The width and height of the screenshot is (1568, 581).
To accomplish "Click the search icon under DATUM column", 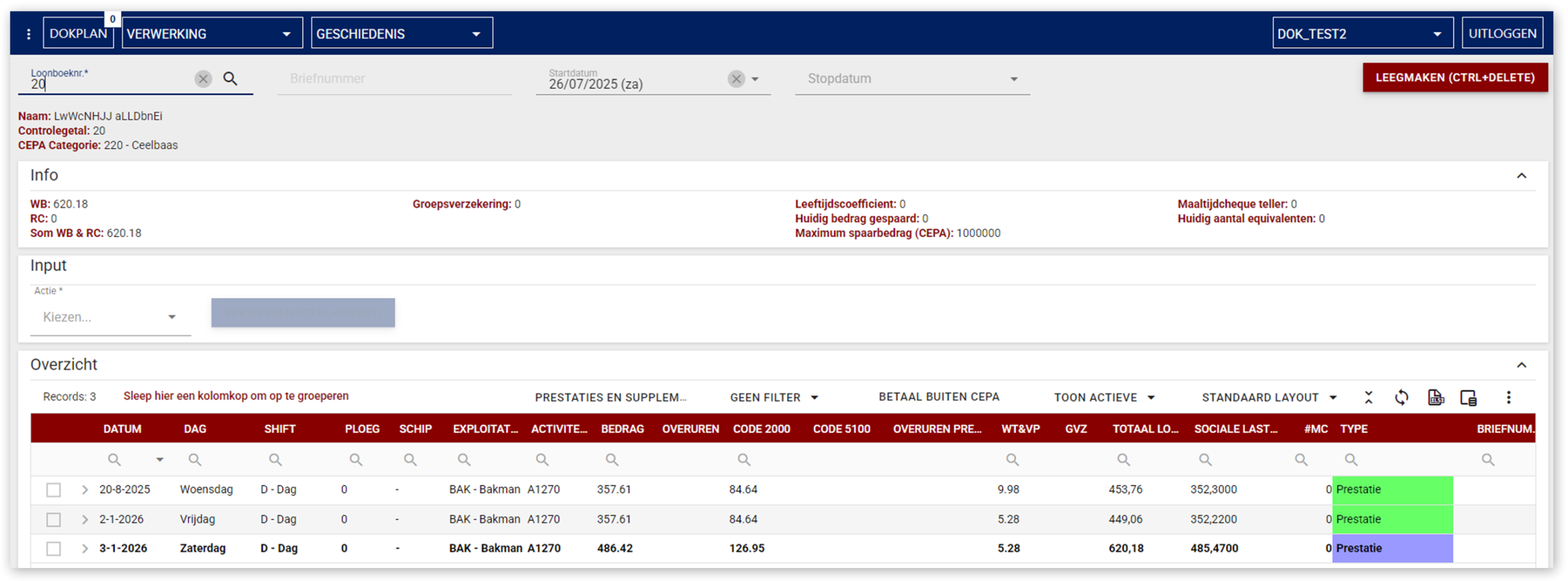I will [x=114, y=459].
